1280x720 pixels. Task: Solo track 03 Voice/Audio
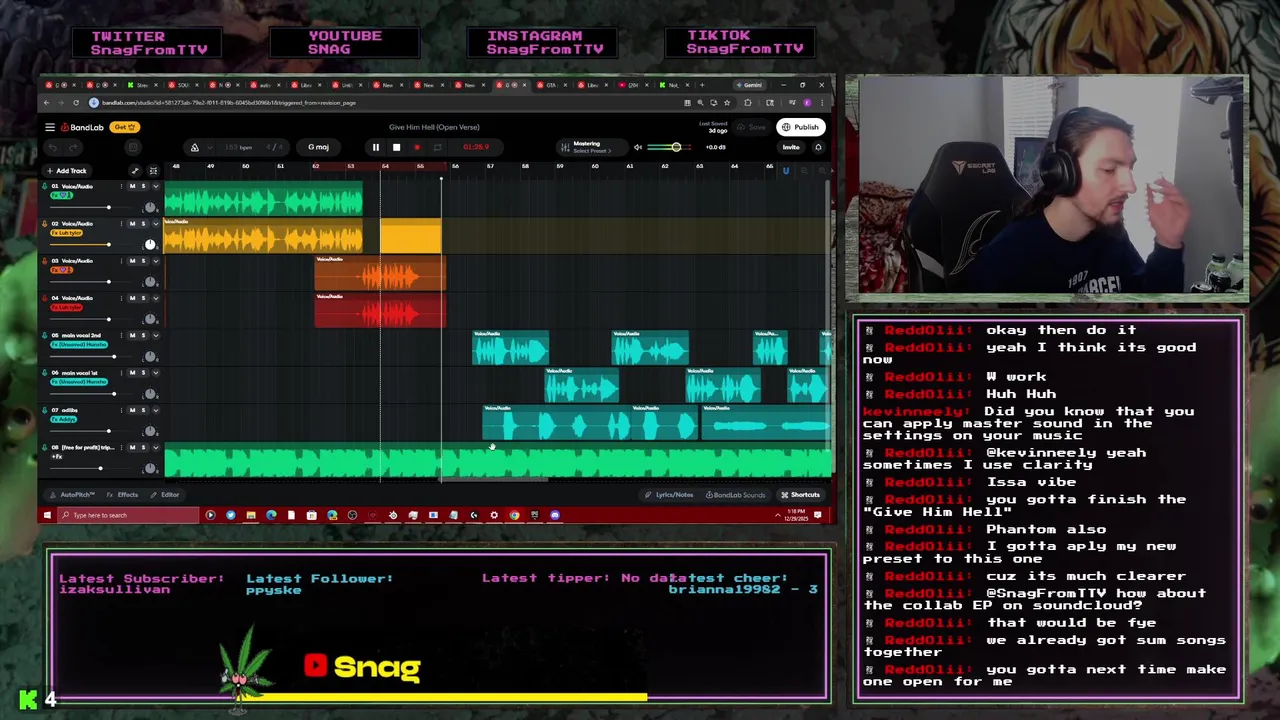(x=143, y=260)
